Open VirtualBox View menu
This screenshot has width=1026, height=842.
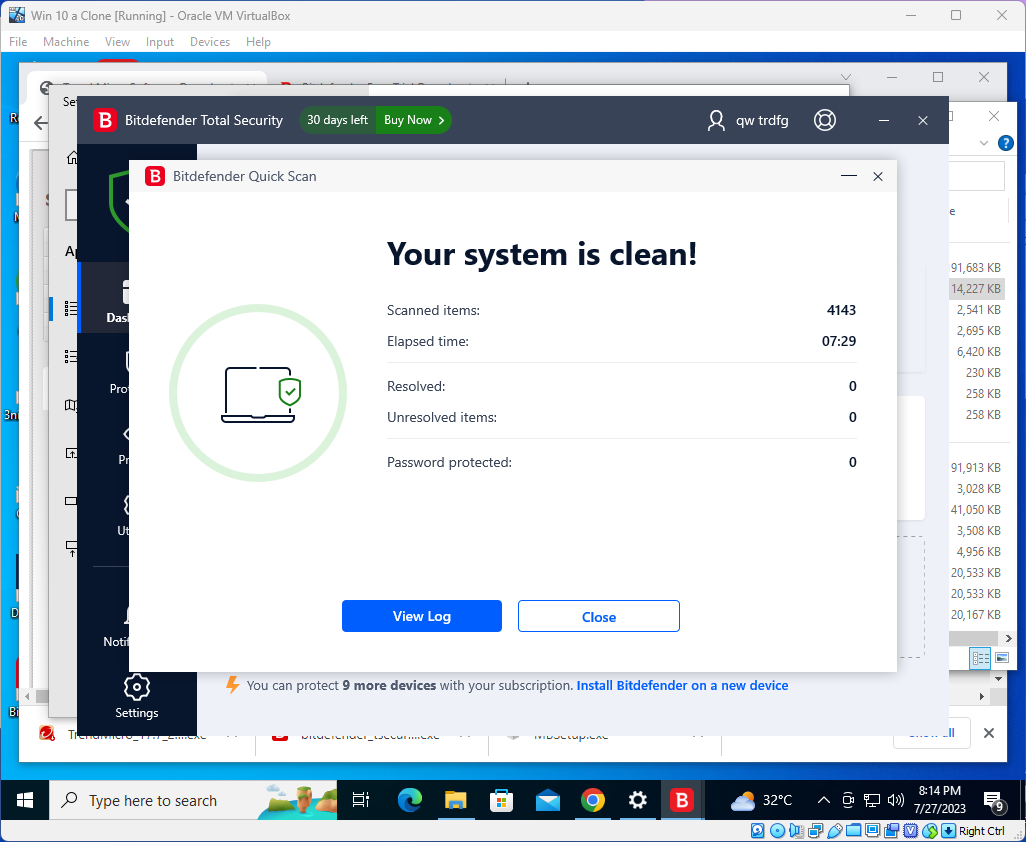pos(117,42)
